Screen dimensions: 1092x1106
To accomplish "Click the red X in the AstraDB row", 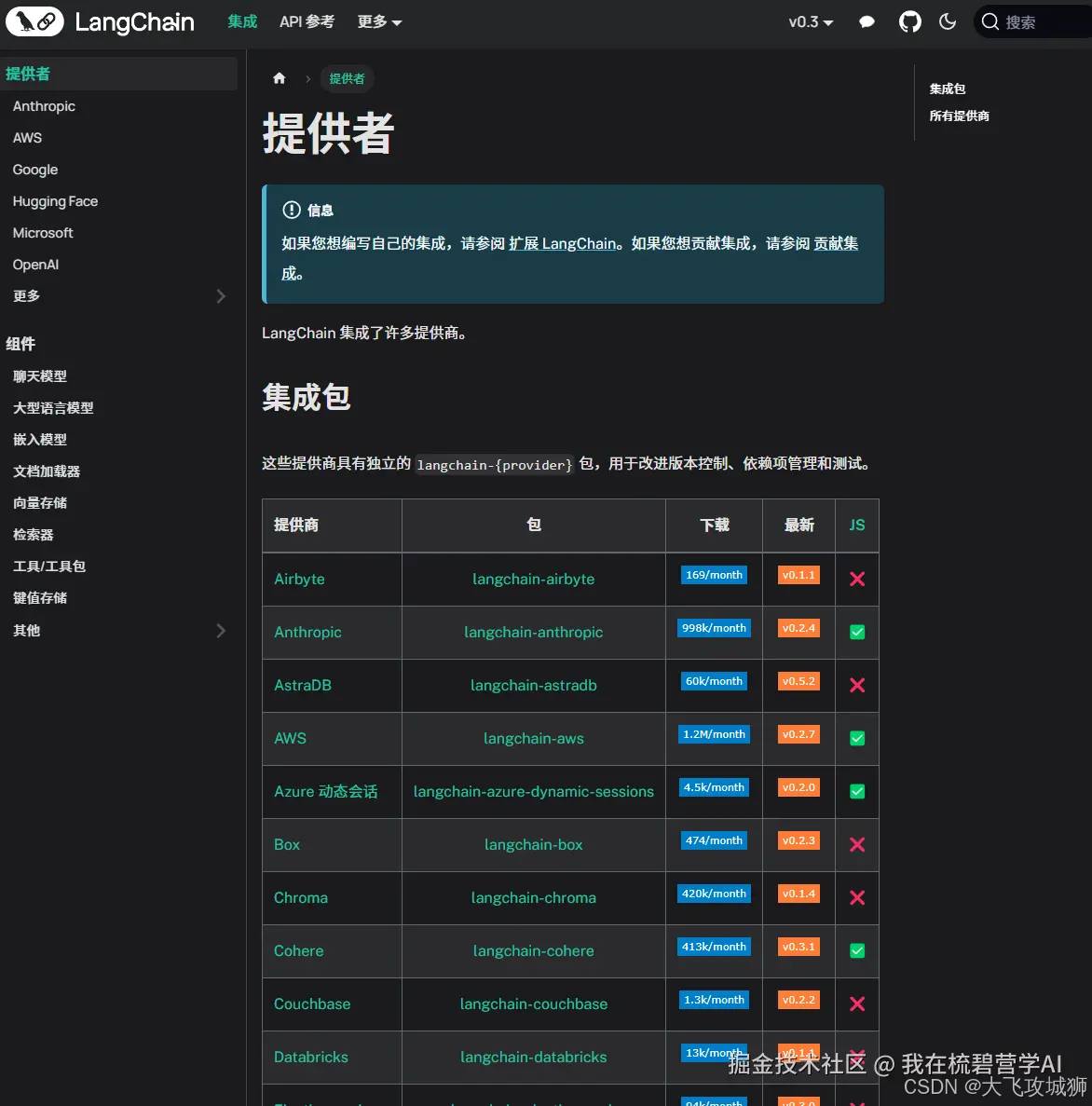I will pos(857,685).
